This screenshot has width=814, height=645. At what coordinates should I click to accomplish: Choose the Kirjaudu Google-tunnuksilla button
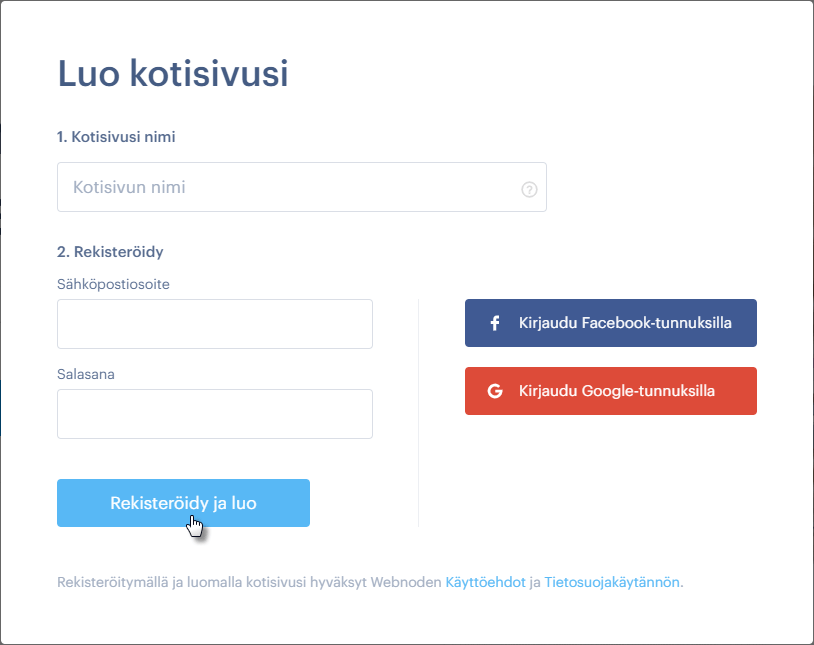(x=610, y=391)
